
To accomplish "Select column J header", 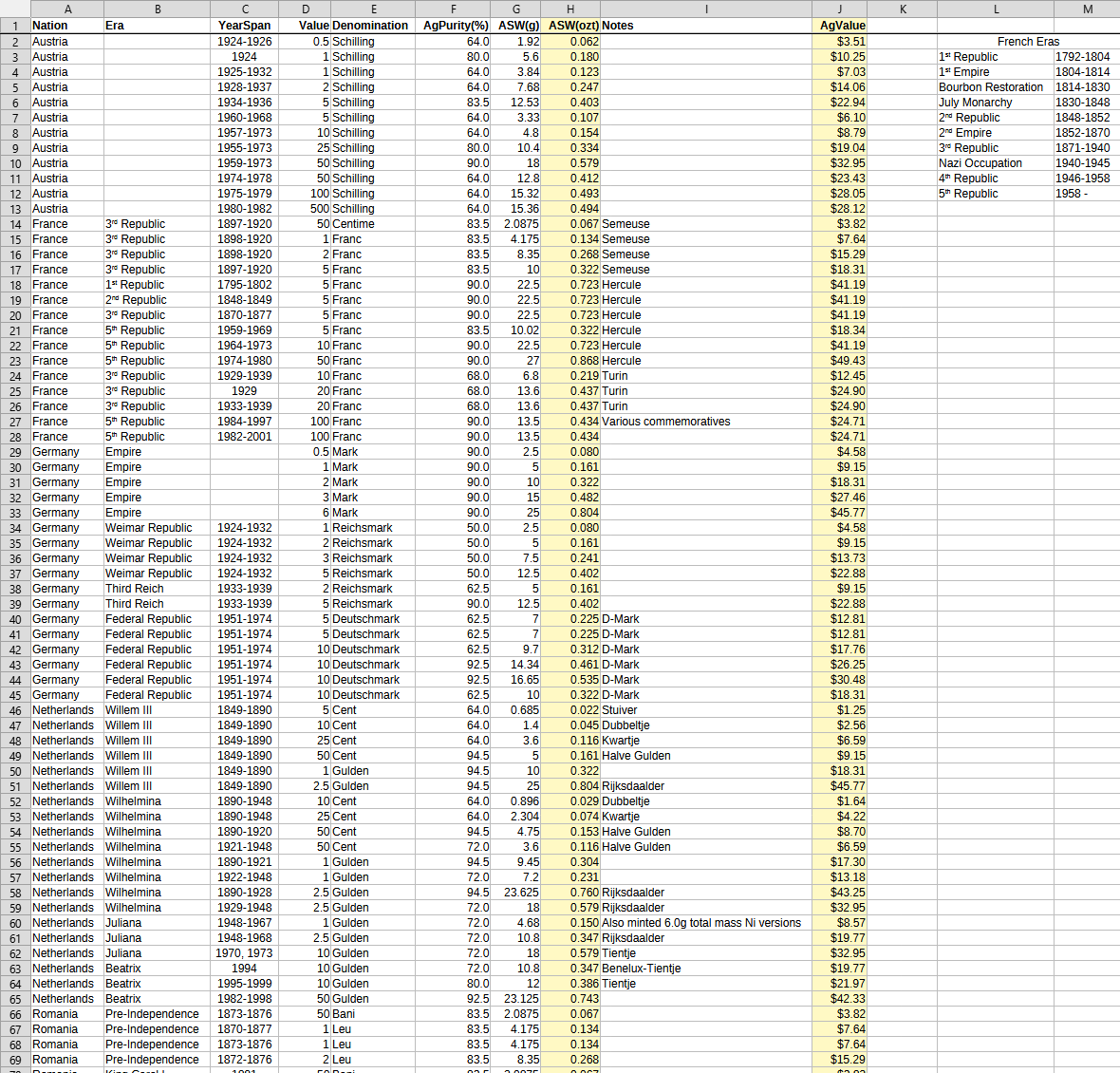I will click(x=839, y=9).
